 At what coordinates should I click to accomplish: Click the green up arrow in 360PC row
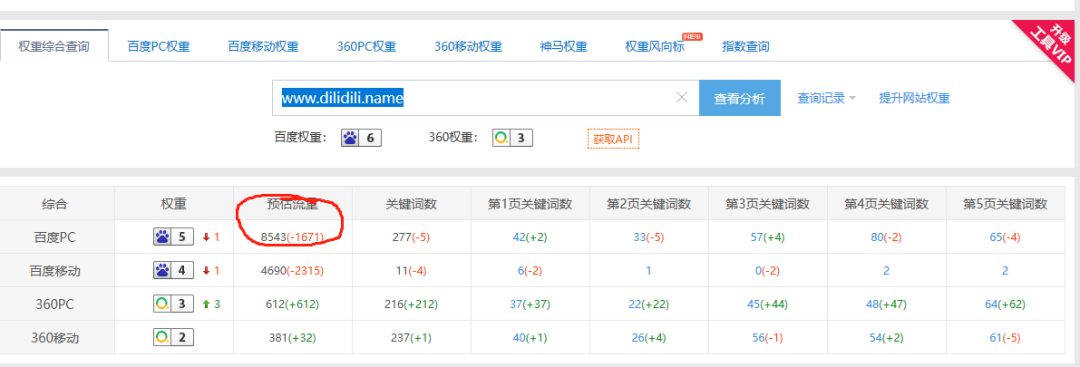point(206,304)
